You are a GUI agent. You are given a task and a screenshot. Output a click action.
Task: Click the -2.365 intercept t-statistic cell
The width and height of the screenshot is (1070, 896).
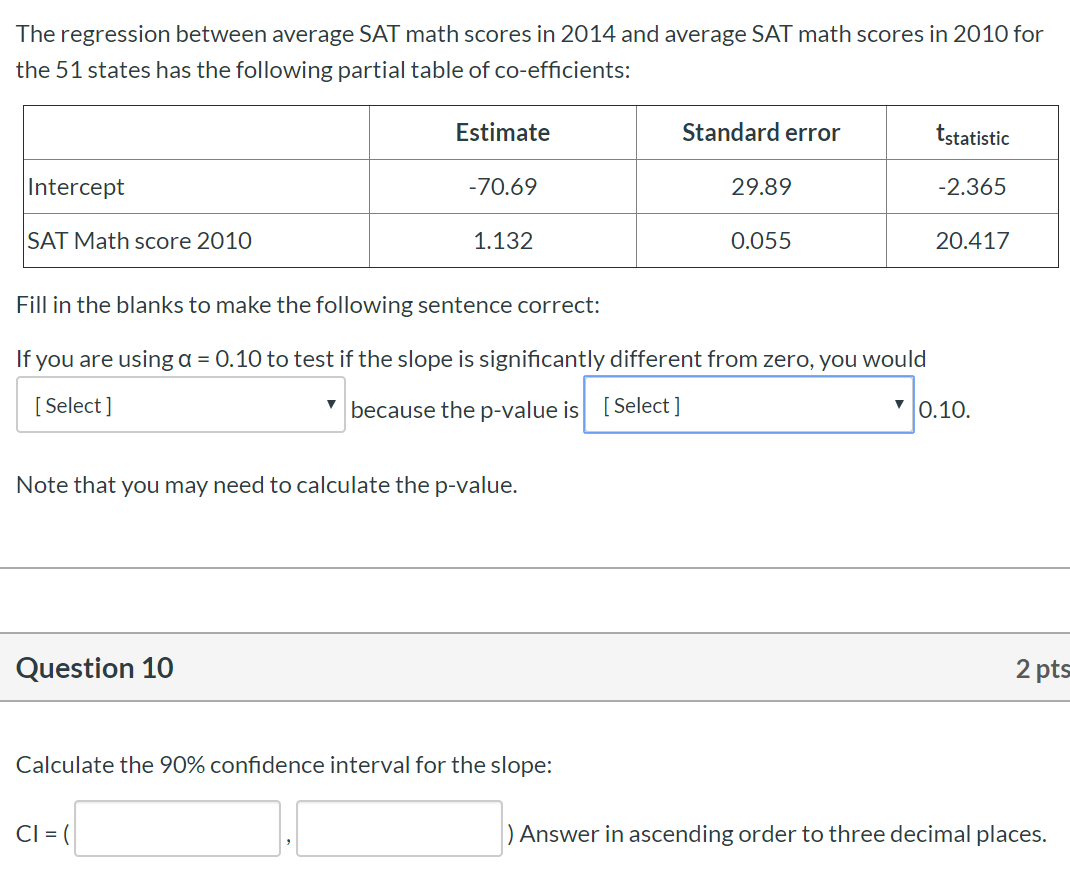coord(972,186)
